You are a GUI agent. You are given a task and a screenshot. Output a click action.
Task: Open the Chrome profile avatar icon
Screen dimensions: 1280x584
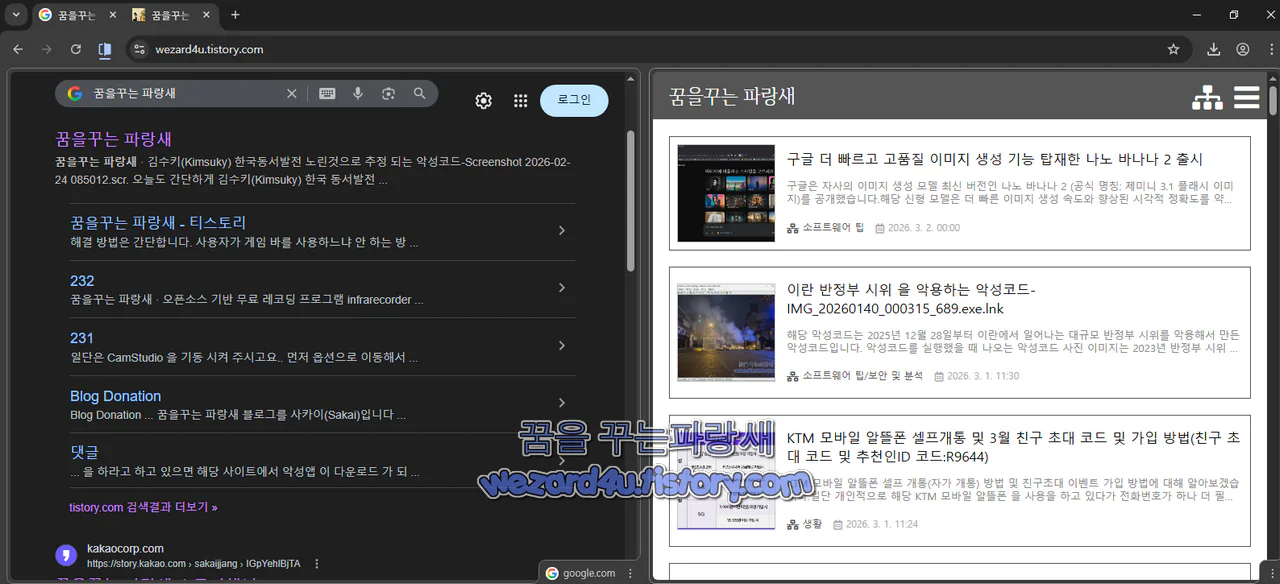click(x=1242, y=48)
